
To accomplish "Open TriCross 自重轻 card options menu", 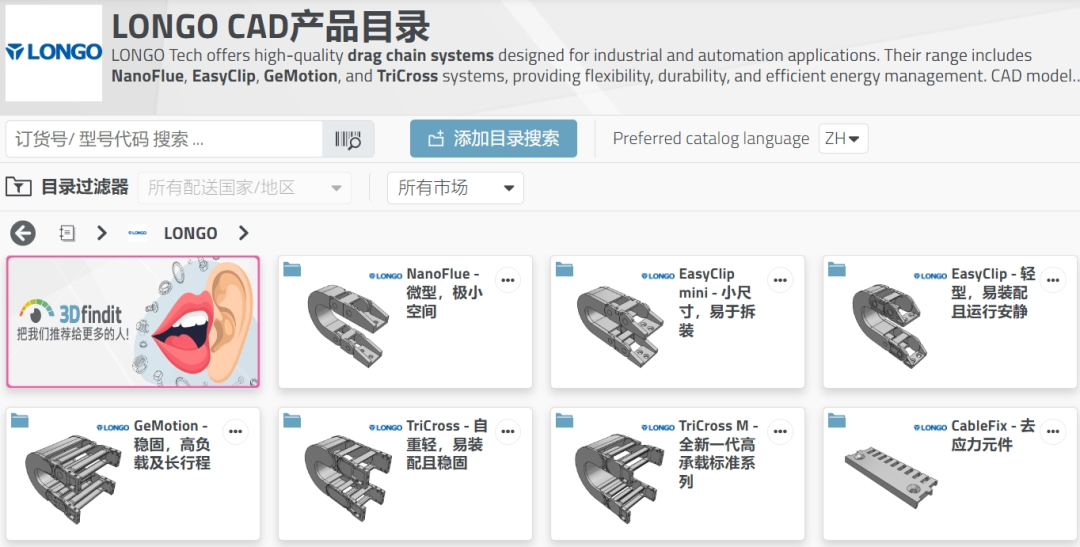I will point(508,432).
